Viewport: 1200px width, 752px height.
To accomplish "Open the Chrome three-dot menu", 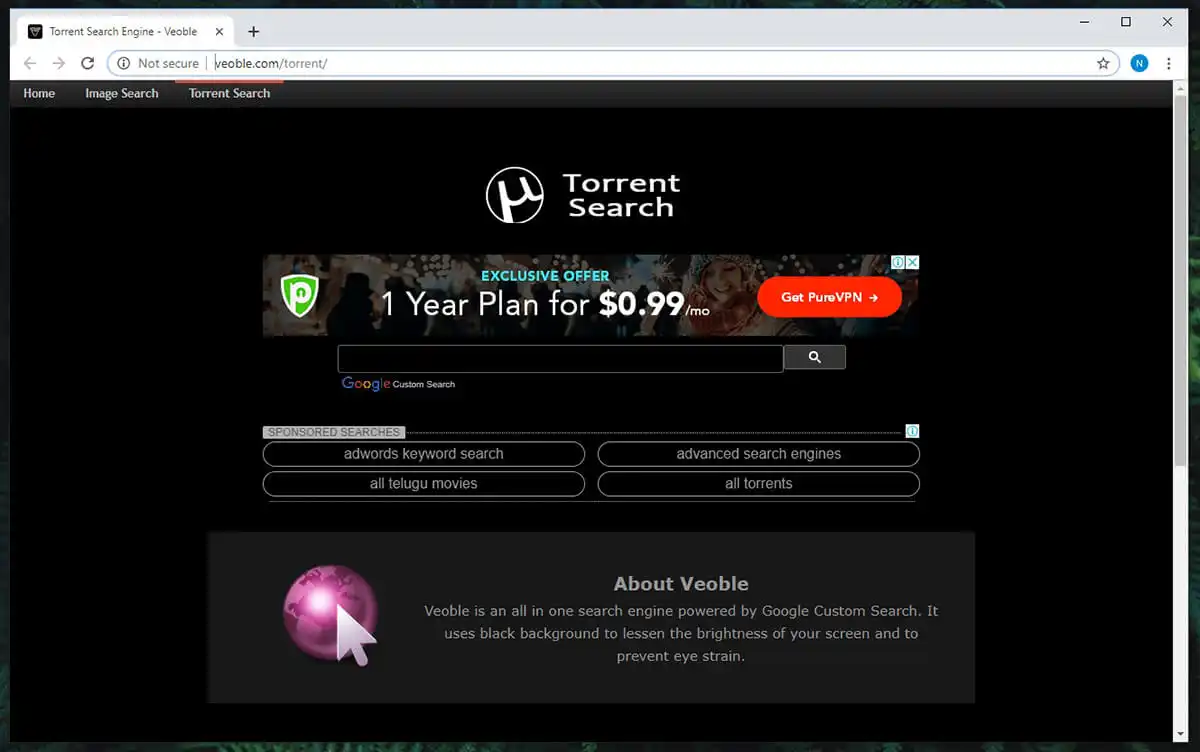I will point(1168,63).
